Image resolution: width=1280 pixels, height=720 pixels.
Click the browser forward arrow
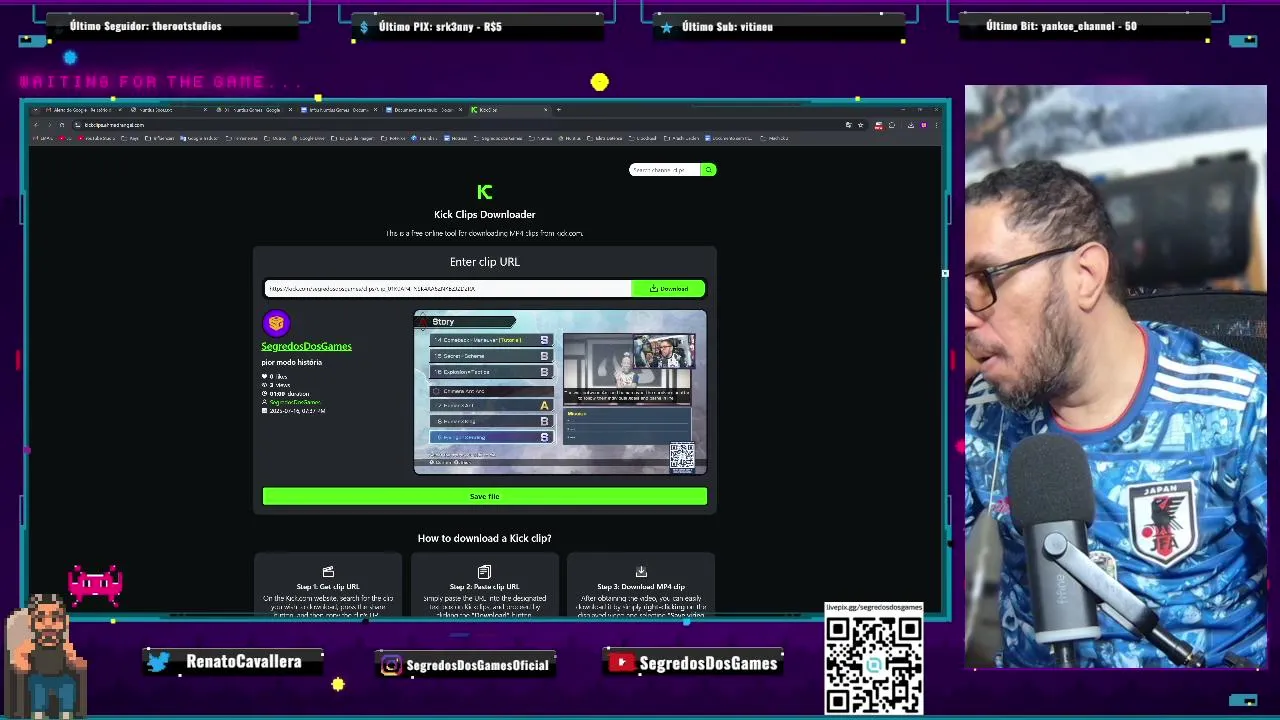click(x=49, y=125)
